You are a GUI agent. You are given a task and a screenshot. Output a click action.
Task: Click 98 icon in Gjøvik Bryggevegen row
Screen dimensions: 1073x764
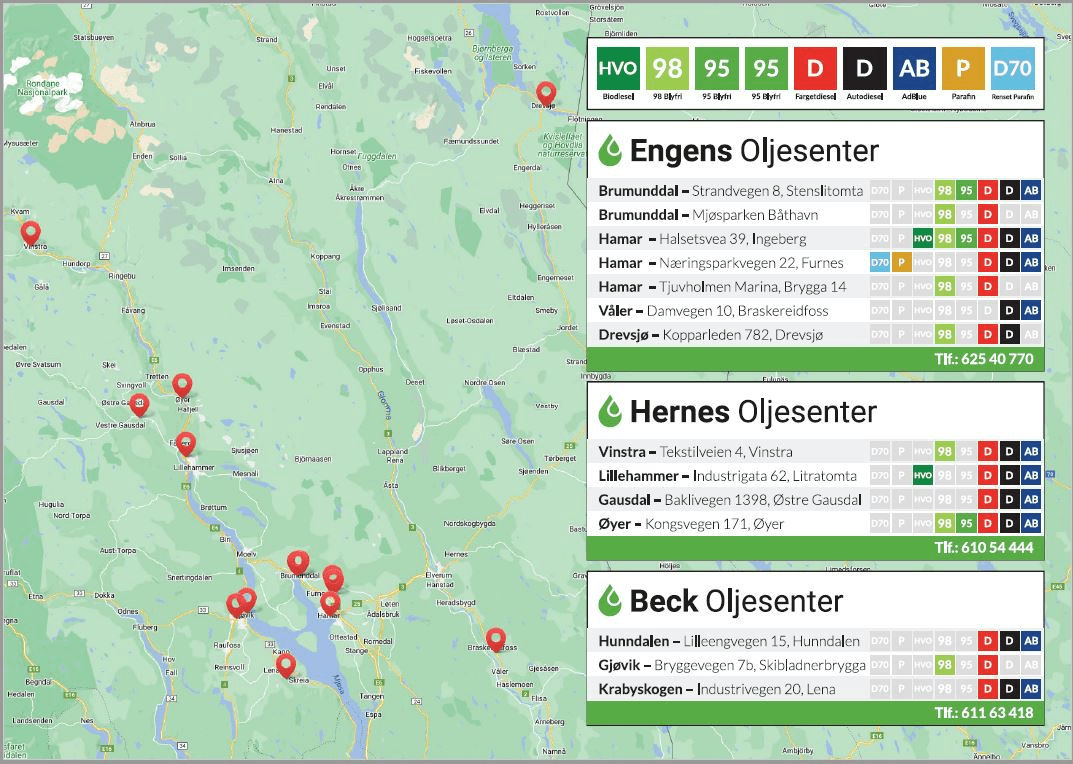[x=944, y=665]
